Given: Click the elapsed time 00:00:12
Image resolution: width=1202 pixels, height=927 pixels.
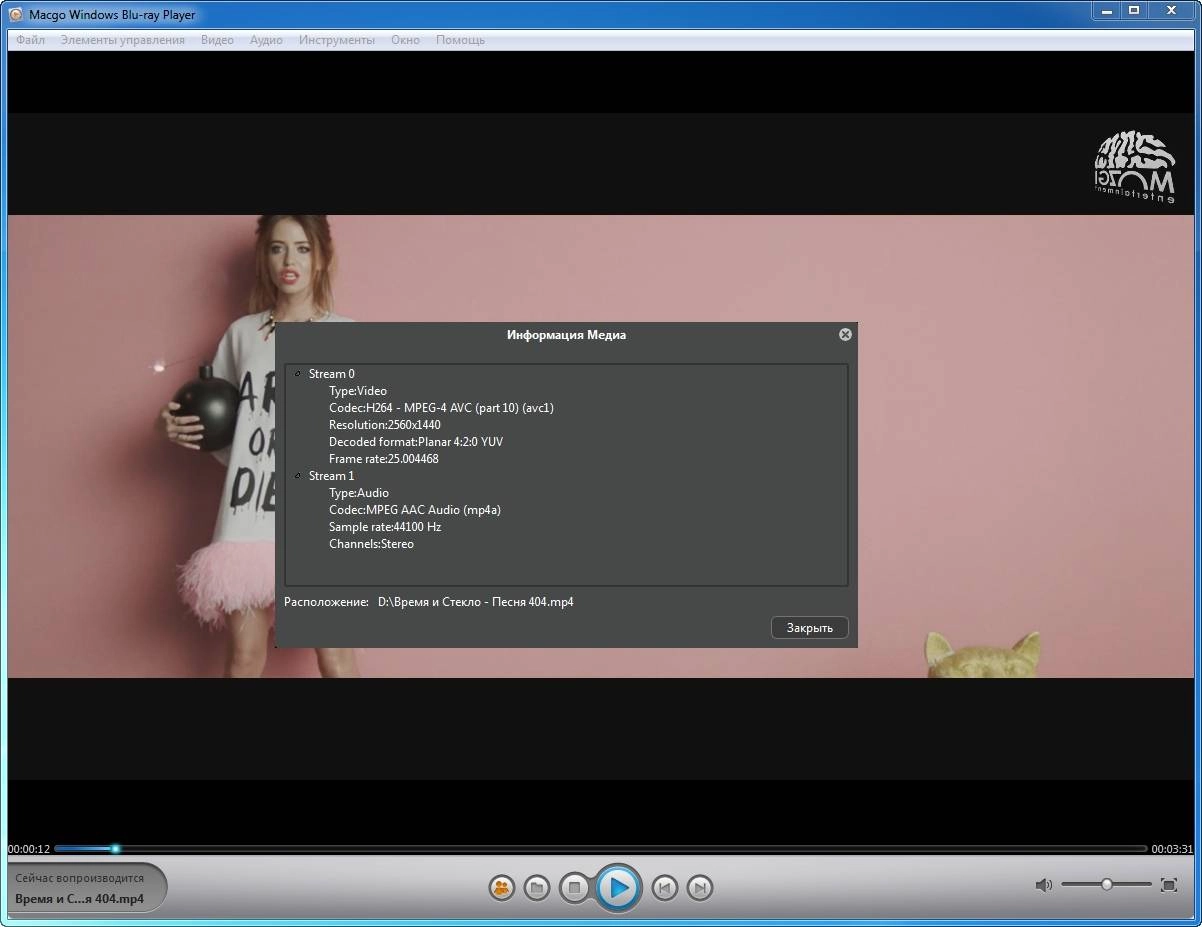Looking at the screenshot, I should [x=29, y=849].
